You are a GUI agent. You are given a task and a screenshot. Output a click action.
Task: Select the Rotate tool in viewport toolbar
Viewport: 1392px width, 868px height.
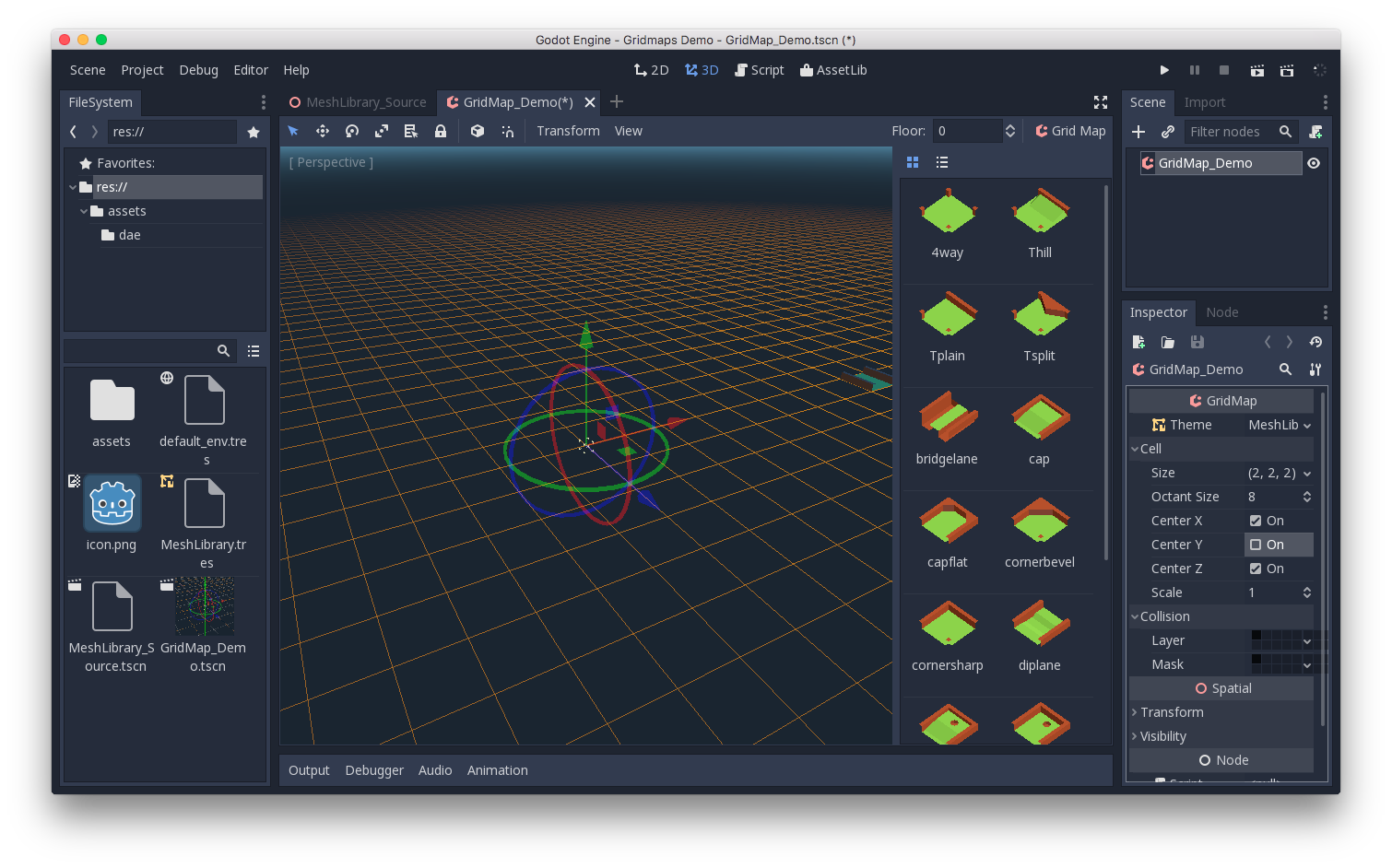351,131
